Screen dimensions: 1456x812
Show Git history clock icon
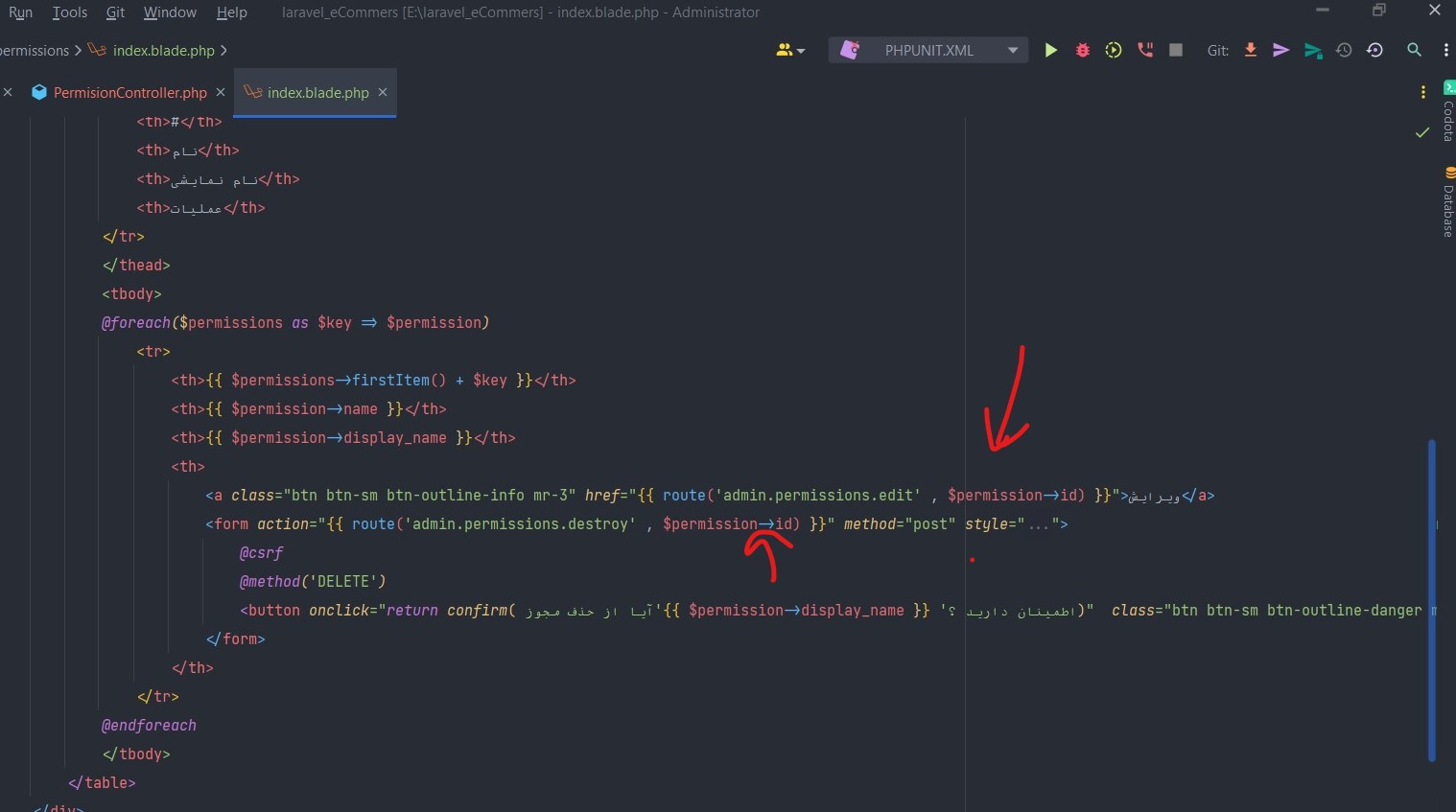[x=1344, y=50]
